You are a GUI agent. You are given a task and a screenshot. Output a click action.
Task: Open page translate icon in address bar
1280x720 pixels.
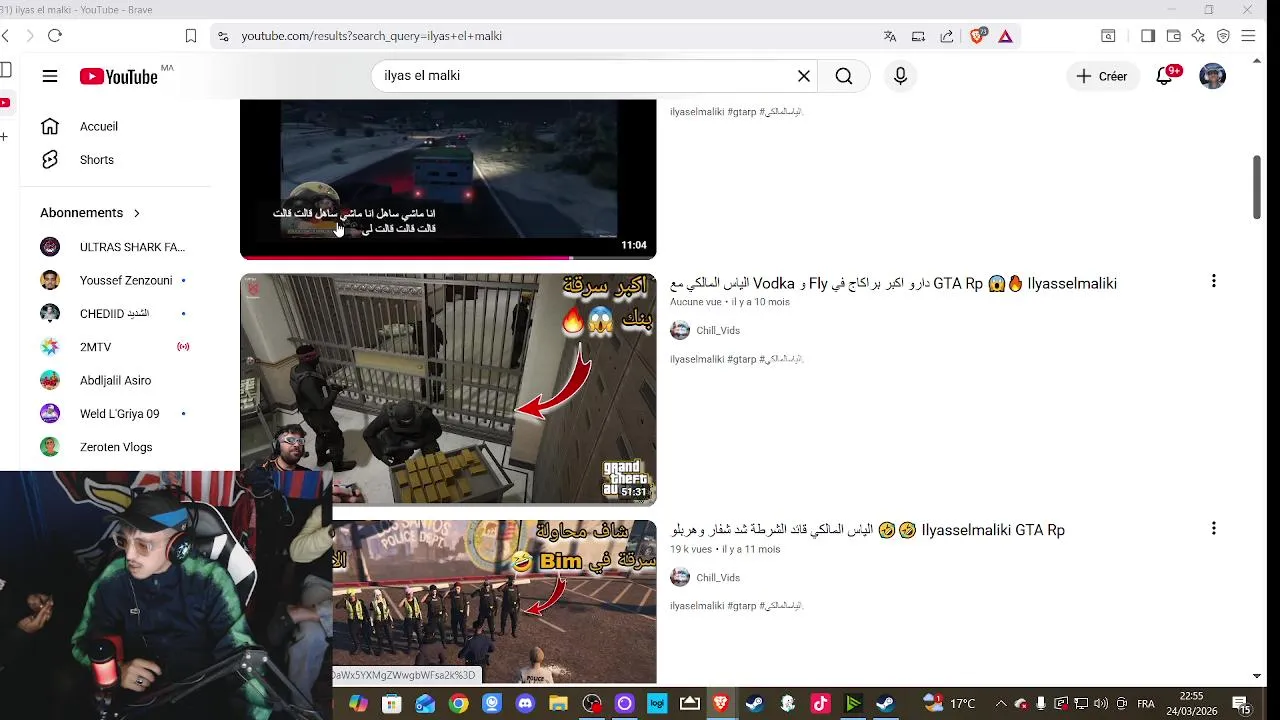890,36
